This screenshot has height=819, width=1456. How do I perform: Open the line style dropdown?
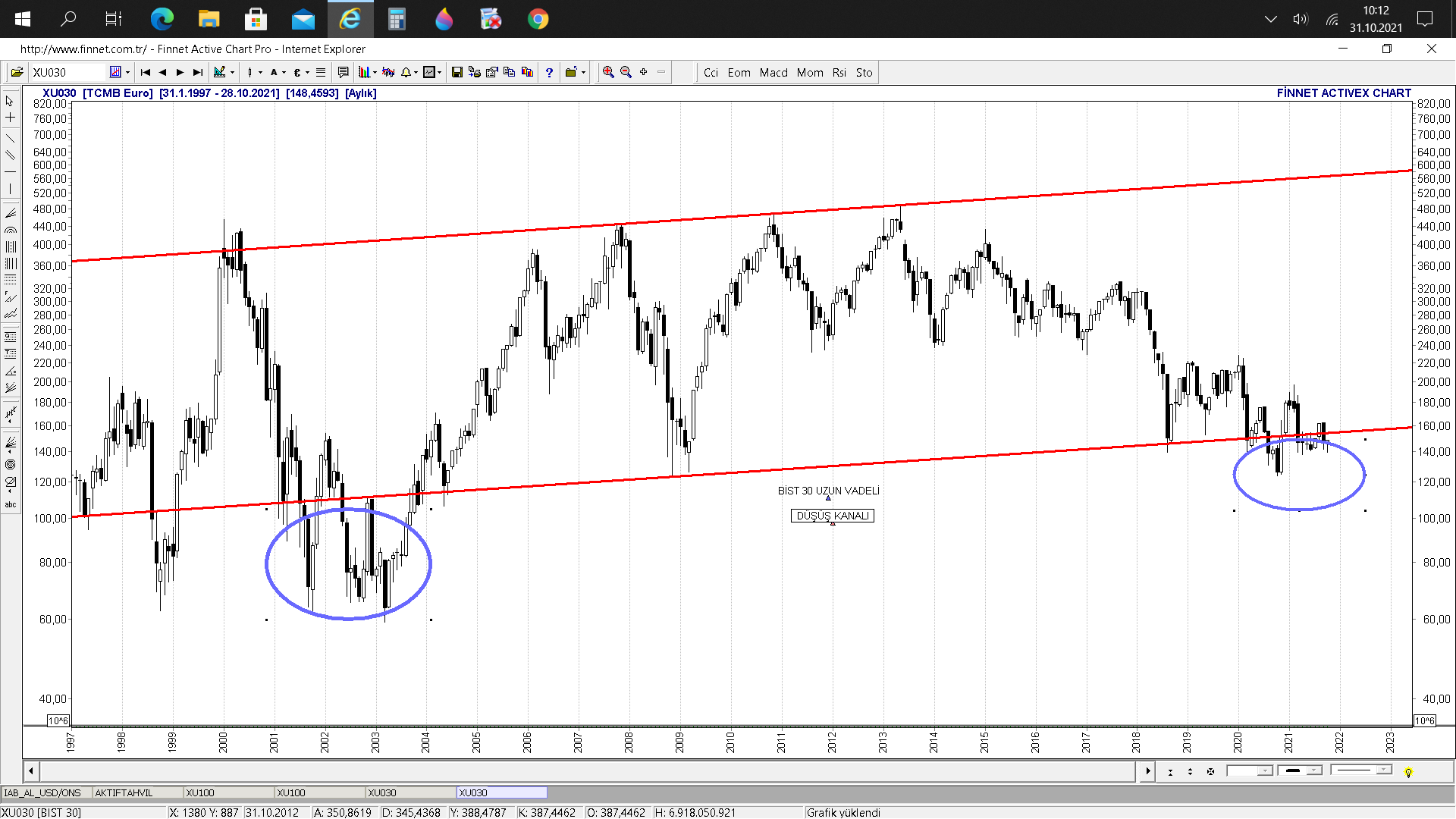pyautogui.click(x=1384, y=771)
